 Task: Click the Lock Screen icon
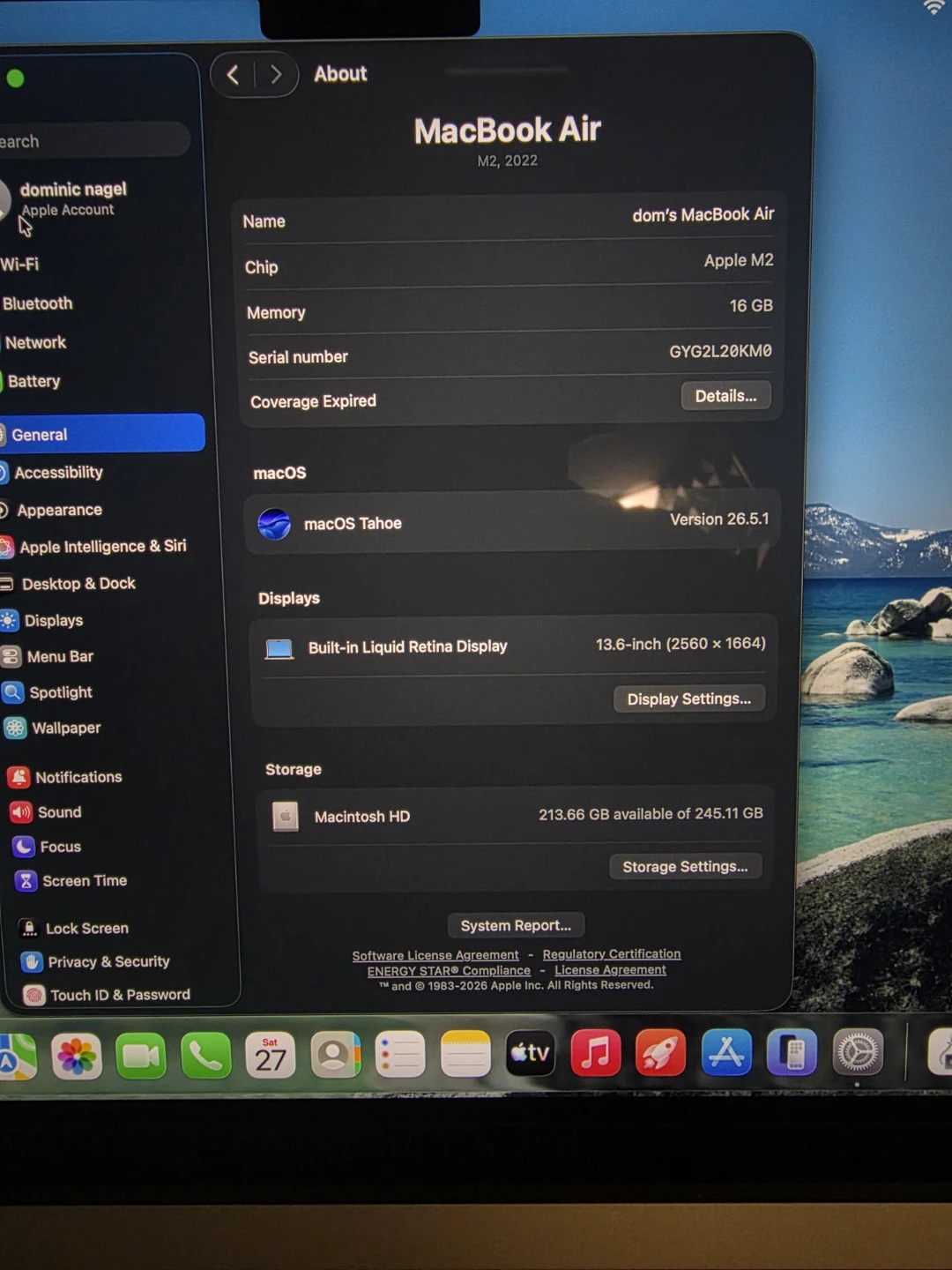click(29, 928)
